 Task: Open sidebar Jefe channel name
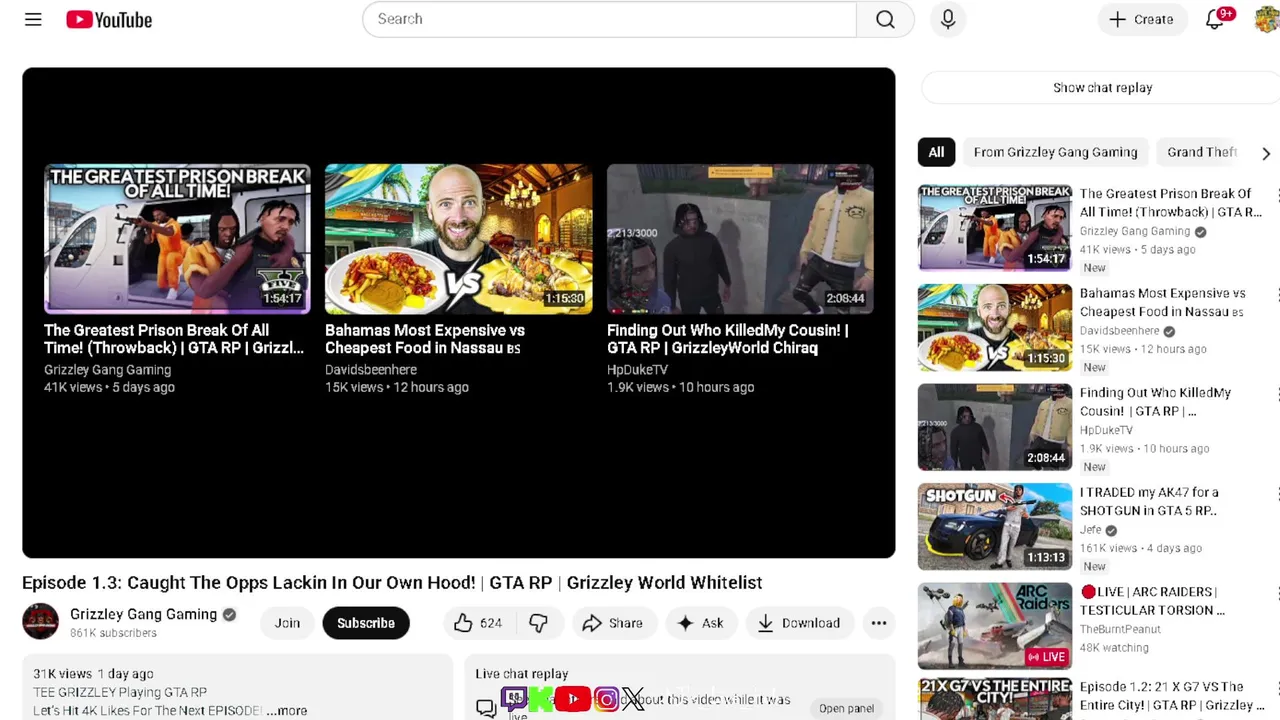click(1090, 530)
